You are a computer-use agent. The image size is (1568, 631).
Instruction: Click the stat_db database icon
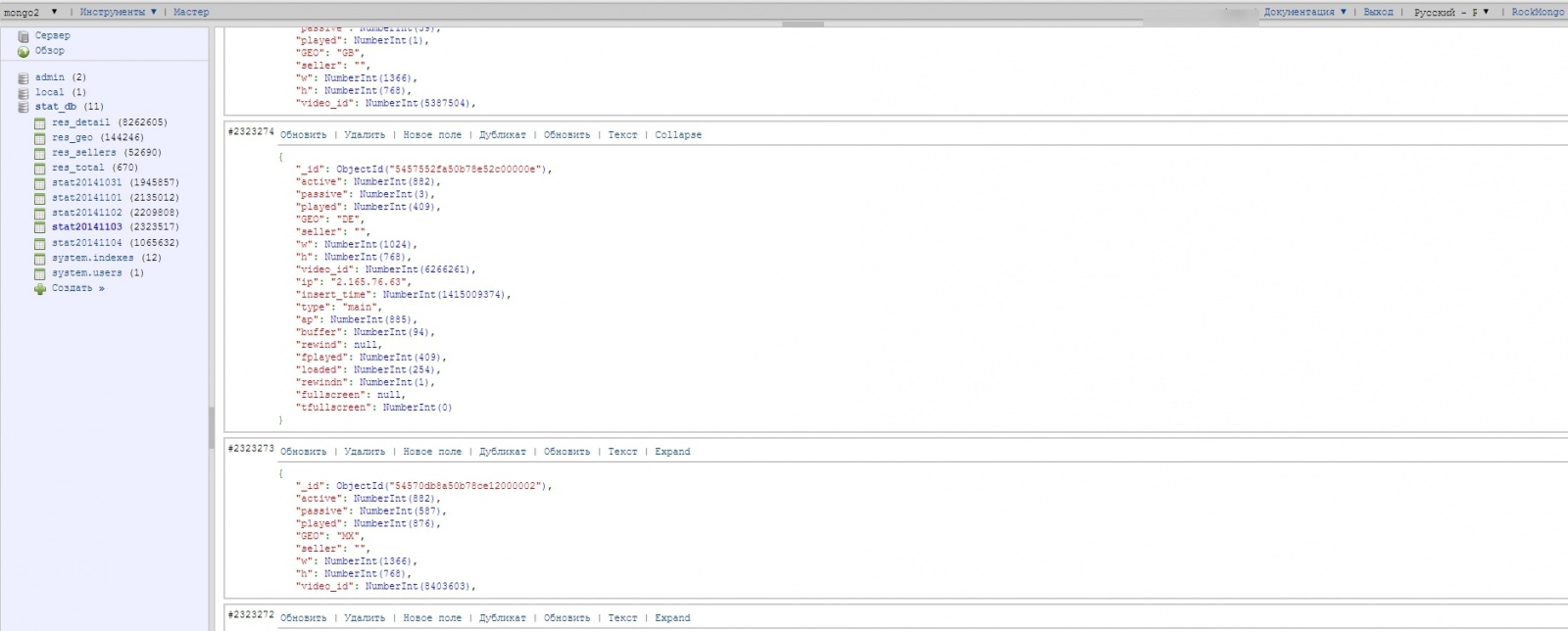tap(24, 107)
